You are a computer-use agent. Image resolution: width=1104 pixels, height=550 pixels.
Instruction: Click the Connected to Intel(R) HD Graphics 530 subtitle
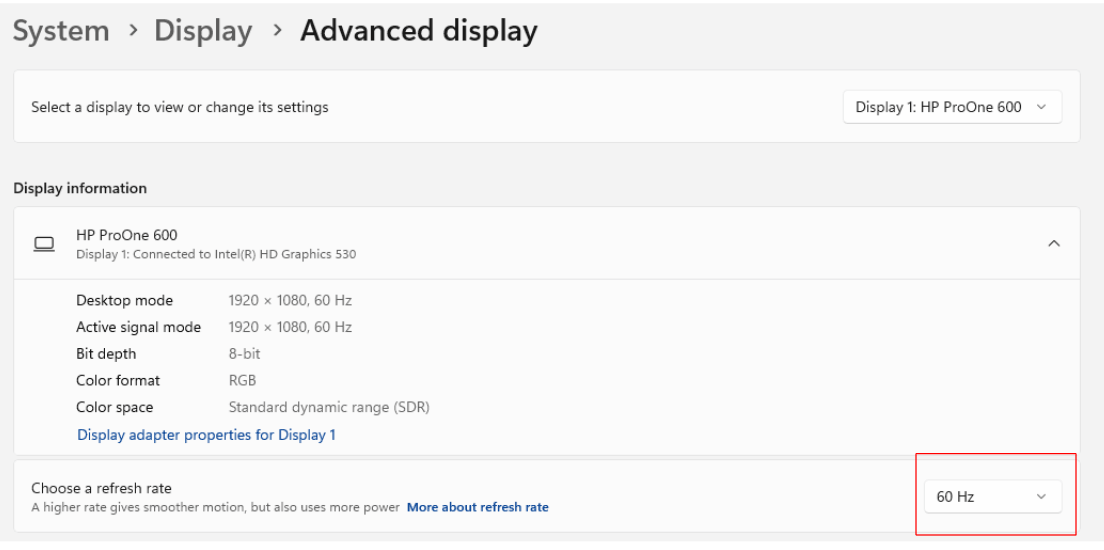(216, 254)
